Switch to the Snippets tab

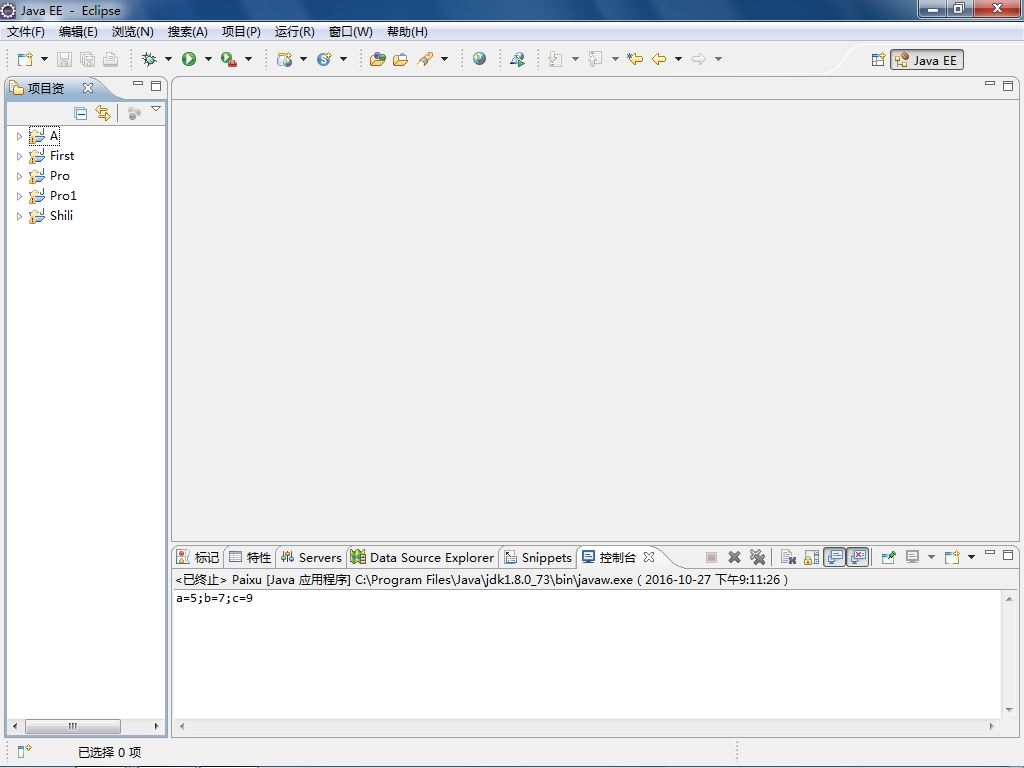click(x=539, y=557)
